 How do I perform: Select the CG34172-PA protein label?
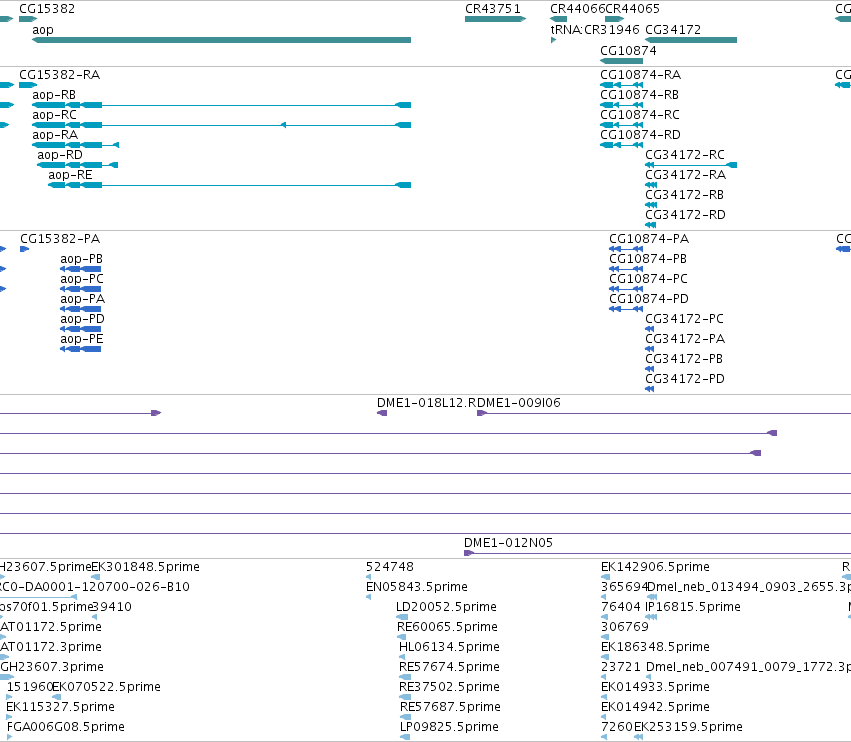coord(685,339)
